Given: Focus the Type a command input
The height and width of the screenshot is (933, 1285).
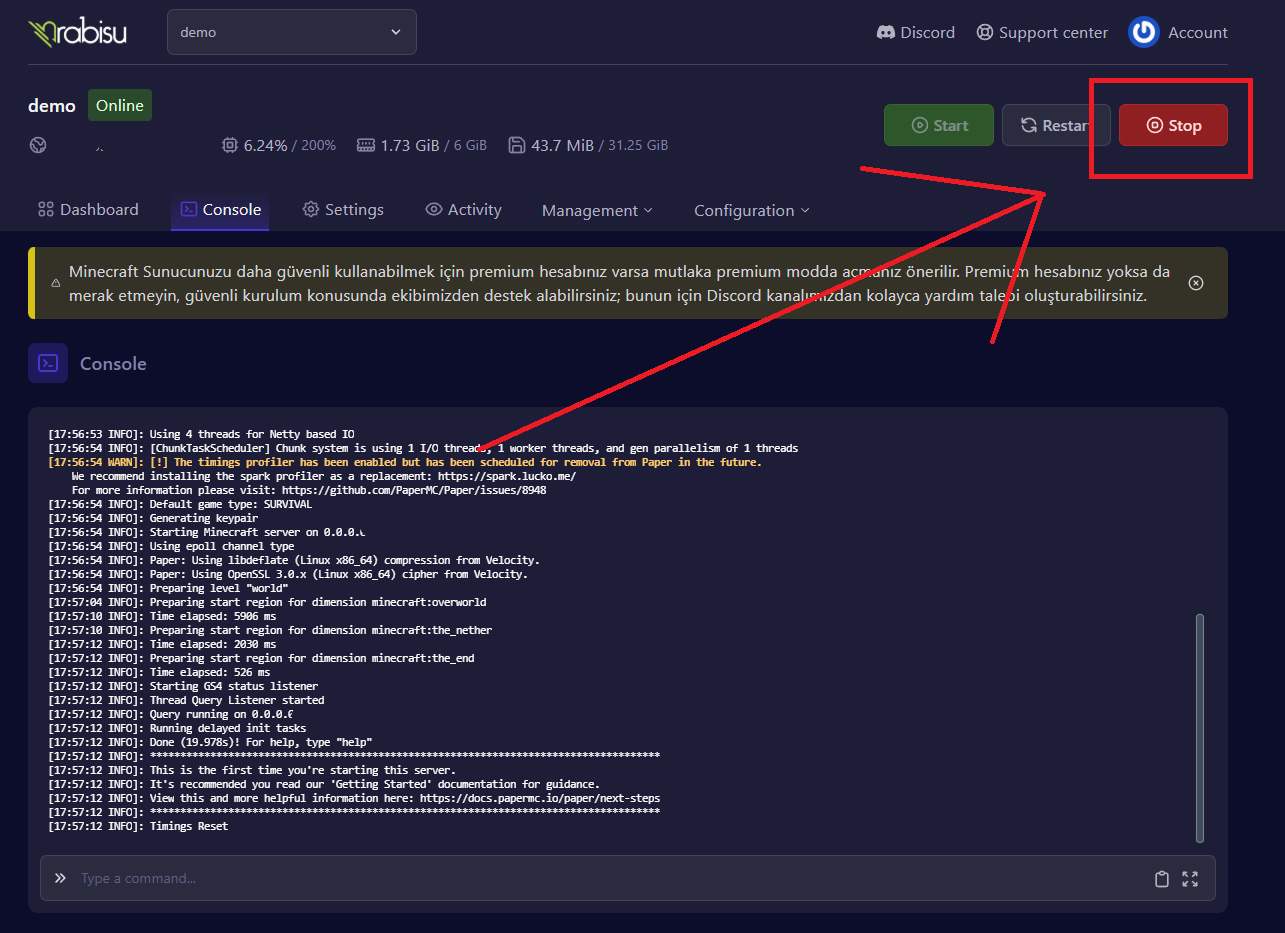Looking at the screenshot, I should tap(600, 878).
